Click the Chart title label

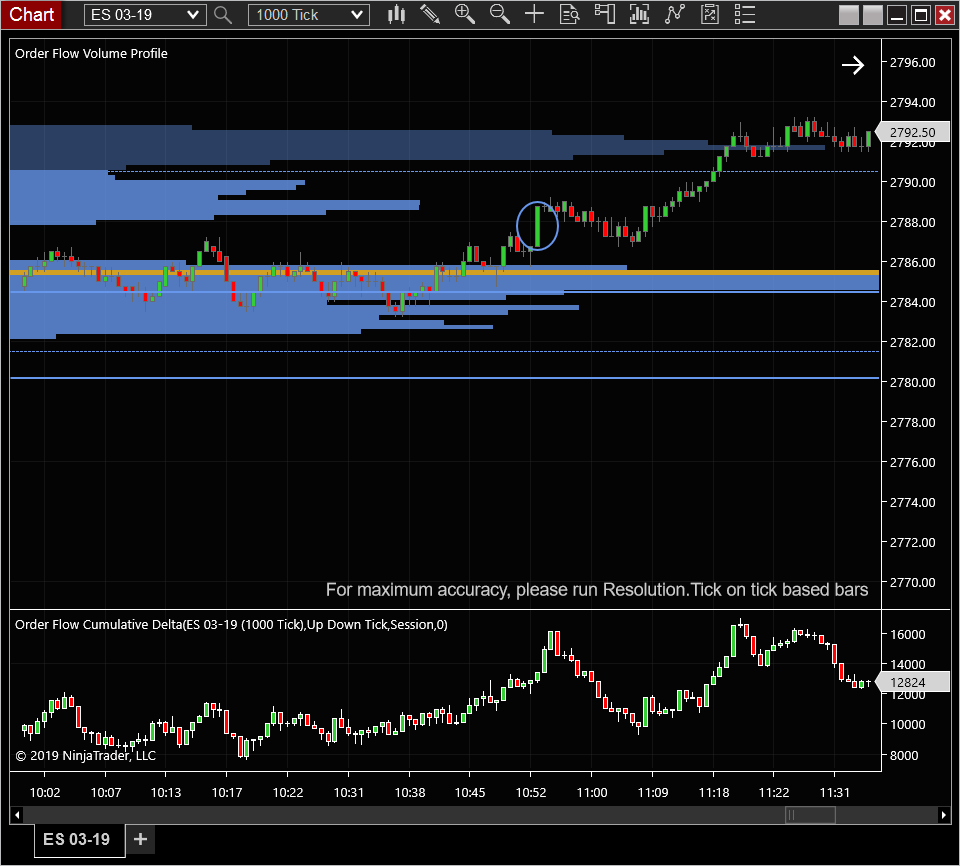[31, 14]
